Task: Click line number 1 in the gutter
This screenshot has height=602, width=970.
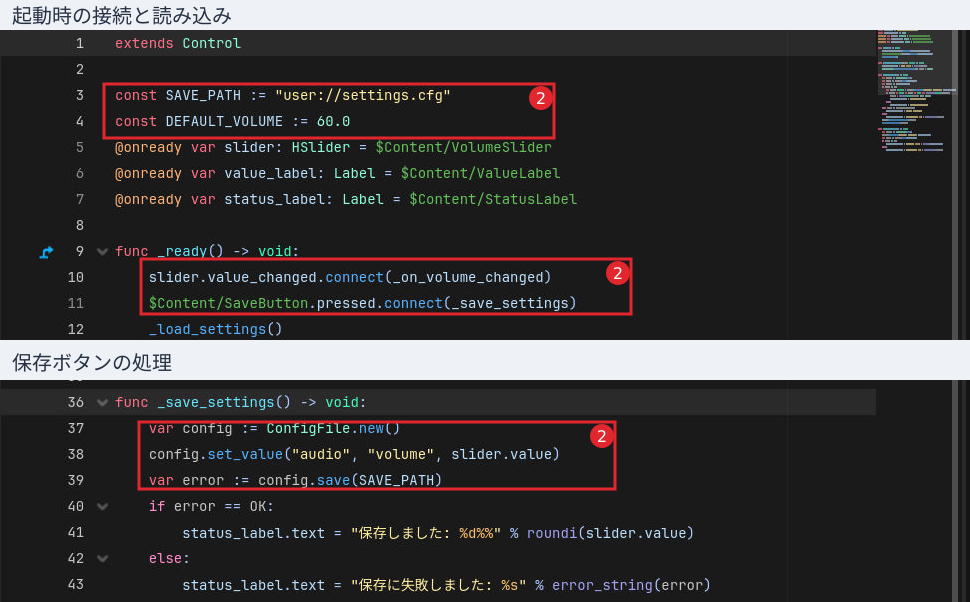Action: pos(80,43)
